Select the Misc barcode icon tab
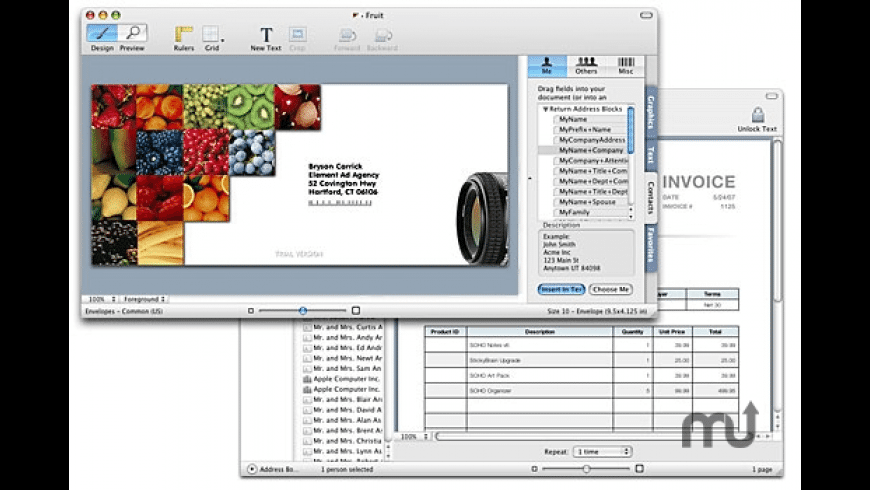The height and width of the screenshot is (490, 870). pos(625,66)
